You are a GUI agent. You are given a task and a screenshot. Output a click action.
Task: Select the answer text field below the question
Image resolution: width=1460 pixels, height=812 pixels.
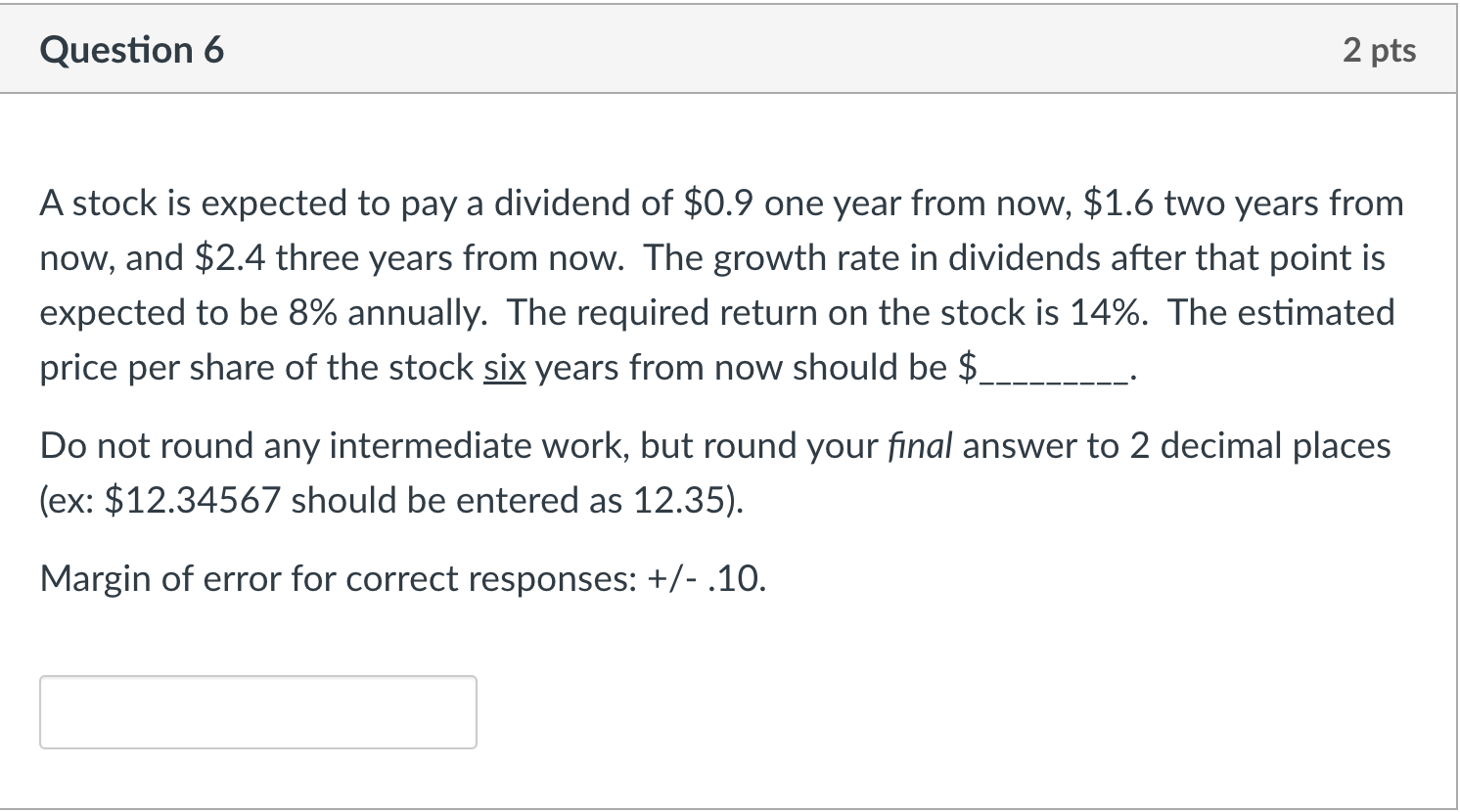coord(256,711)
